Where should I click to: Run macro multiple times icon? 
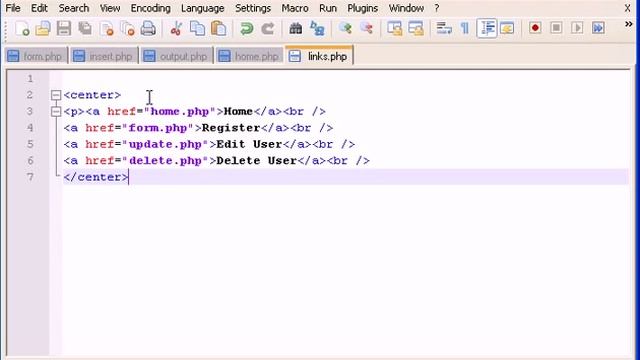point(598,28)
